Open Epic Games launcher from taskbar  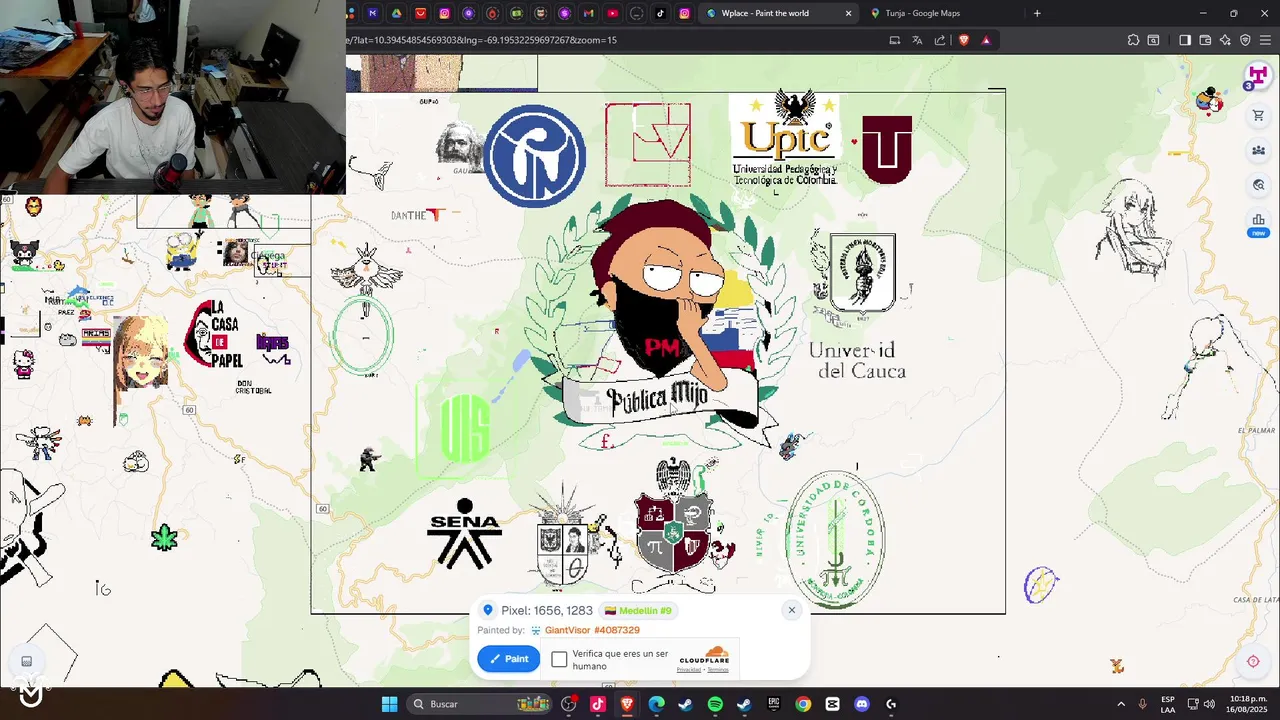pos(774,704)
